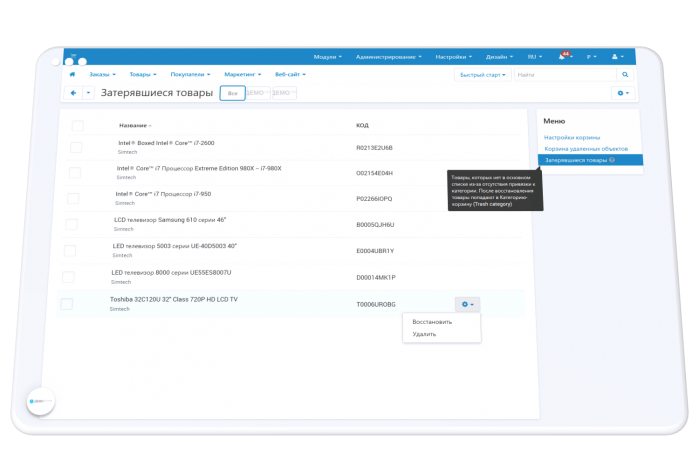Select the Все storefront tab

tap(233, 93)
